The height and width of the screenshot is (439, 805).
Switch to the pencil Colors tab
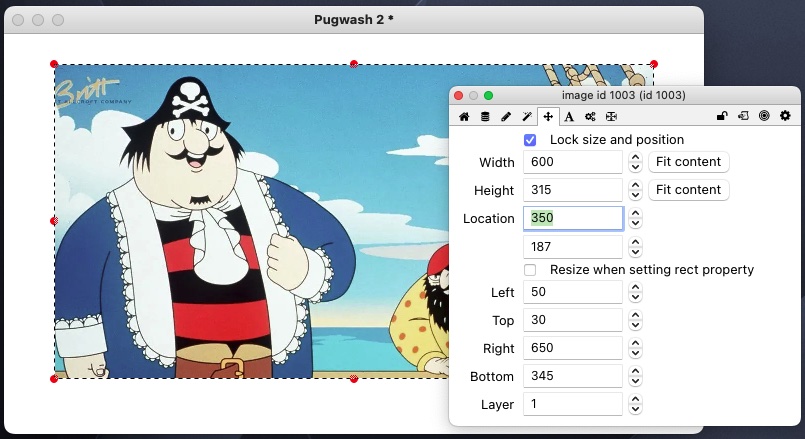506,117
